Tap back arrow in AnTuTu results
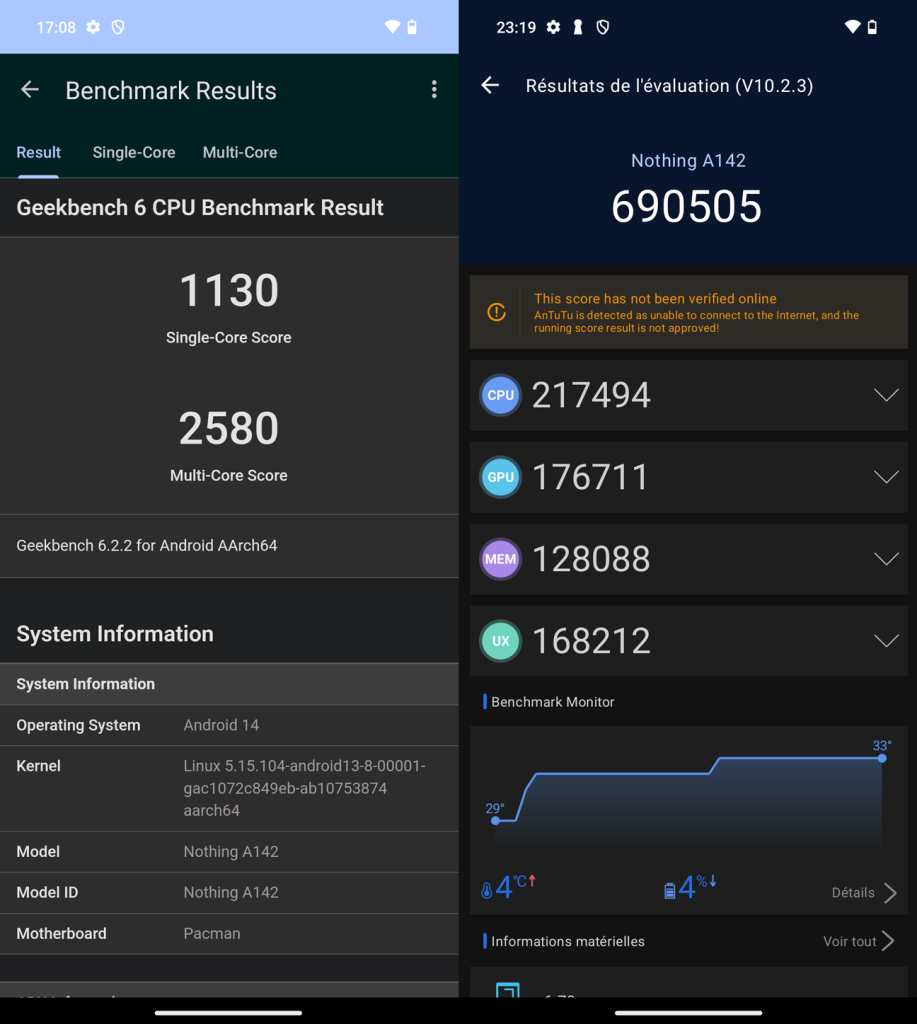The height and width of the screenshot is (1024, 917). 490,85
